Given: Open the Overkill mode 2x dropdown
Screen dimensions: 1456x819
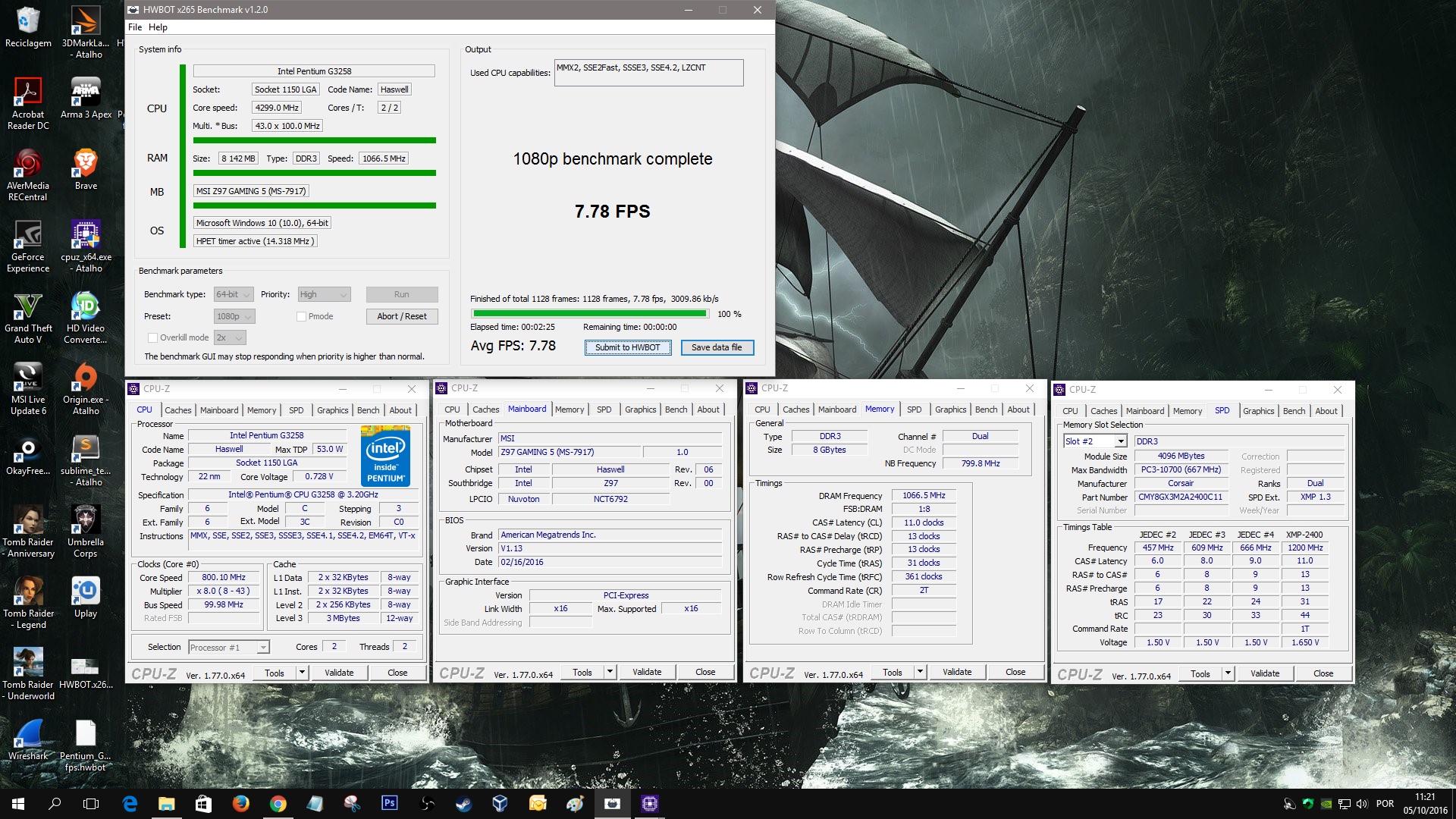Looking at the screenshot, I should 230,337.
